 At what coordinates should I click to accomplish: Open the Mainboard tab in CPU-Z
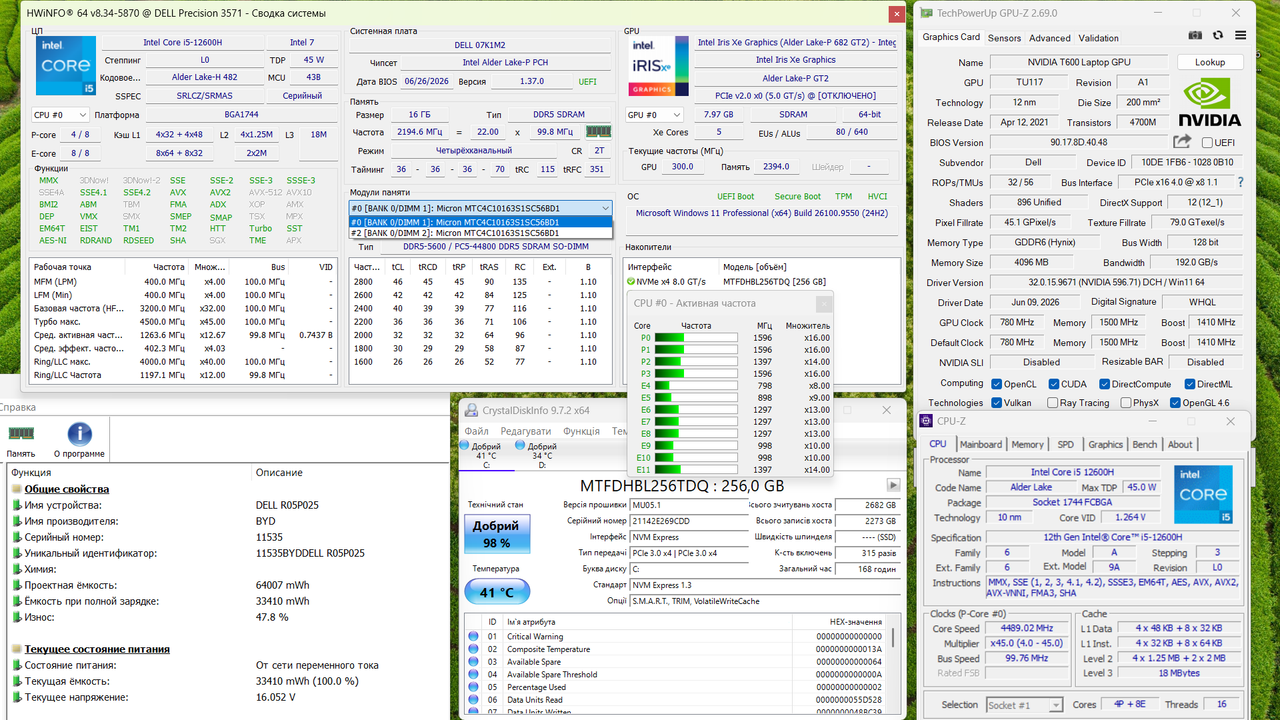coord(980,444)
